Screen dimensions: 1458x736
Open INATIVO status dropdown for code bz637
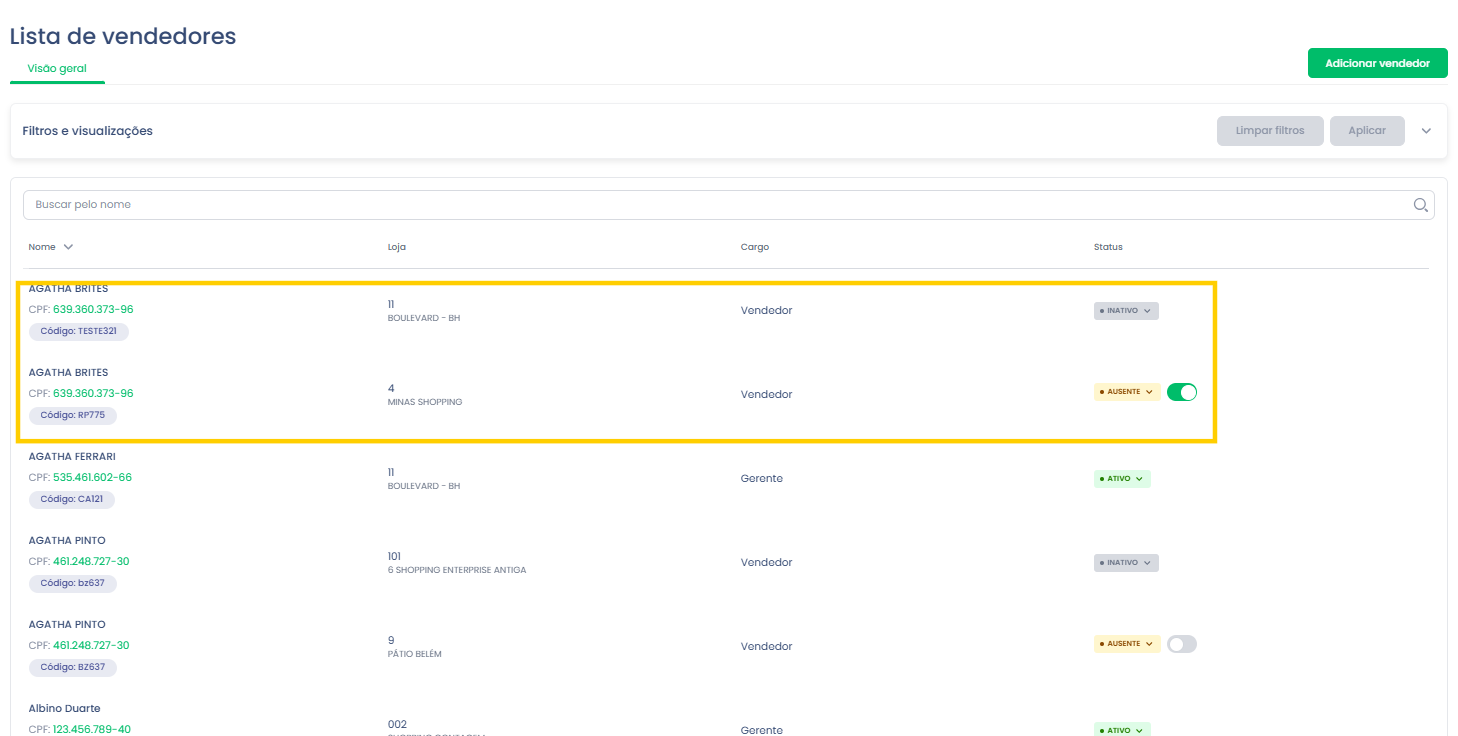[x=1126, y=563]
